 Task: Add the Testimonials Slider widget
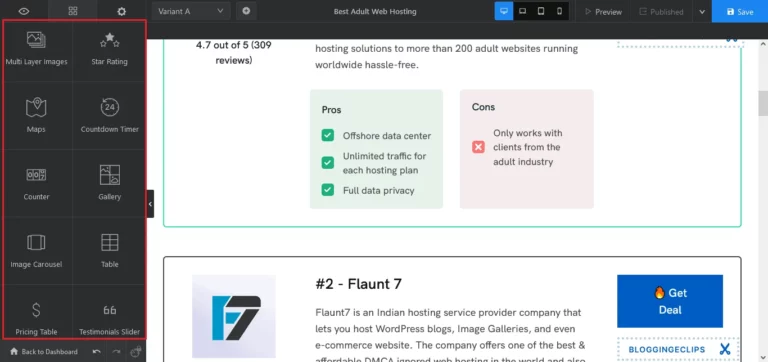[109, 317]
